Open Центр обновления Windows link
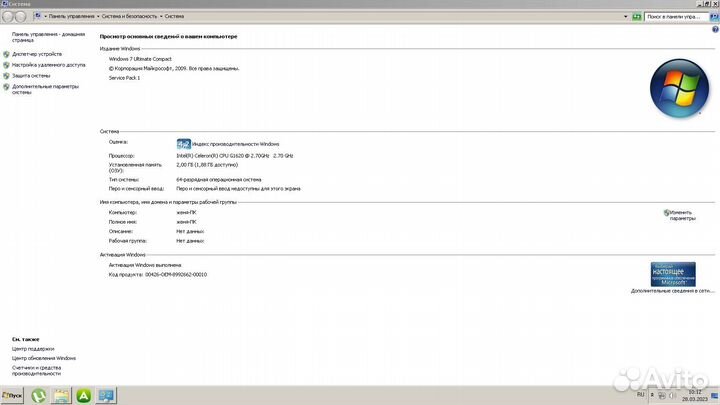This screenshot has width=720, height=405. (44, 358)
